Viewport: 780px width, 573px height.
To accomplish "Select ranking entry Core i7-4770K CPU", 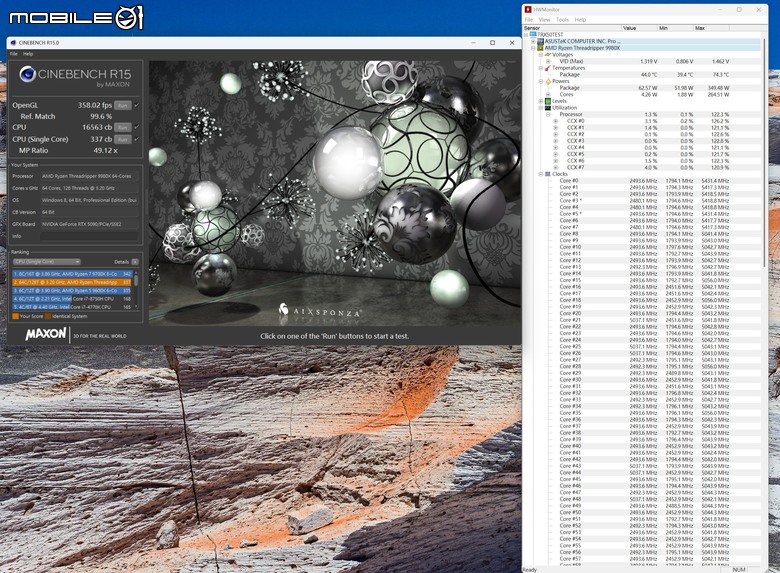I will click(72, 307).
